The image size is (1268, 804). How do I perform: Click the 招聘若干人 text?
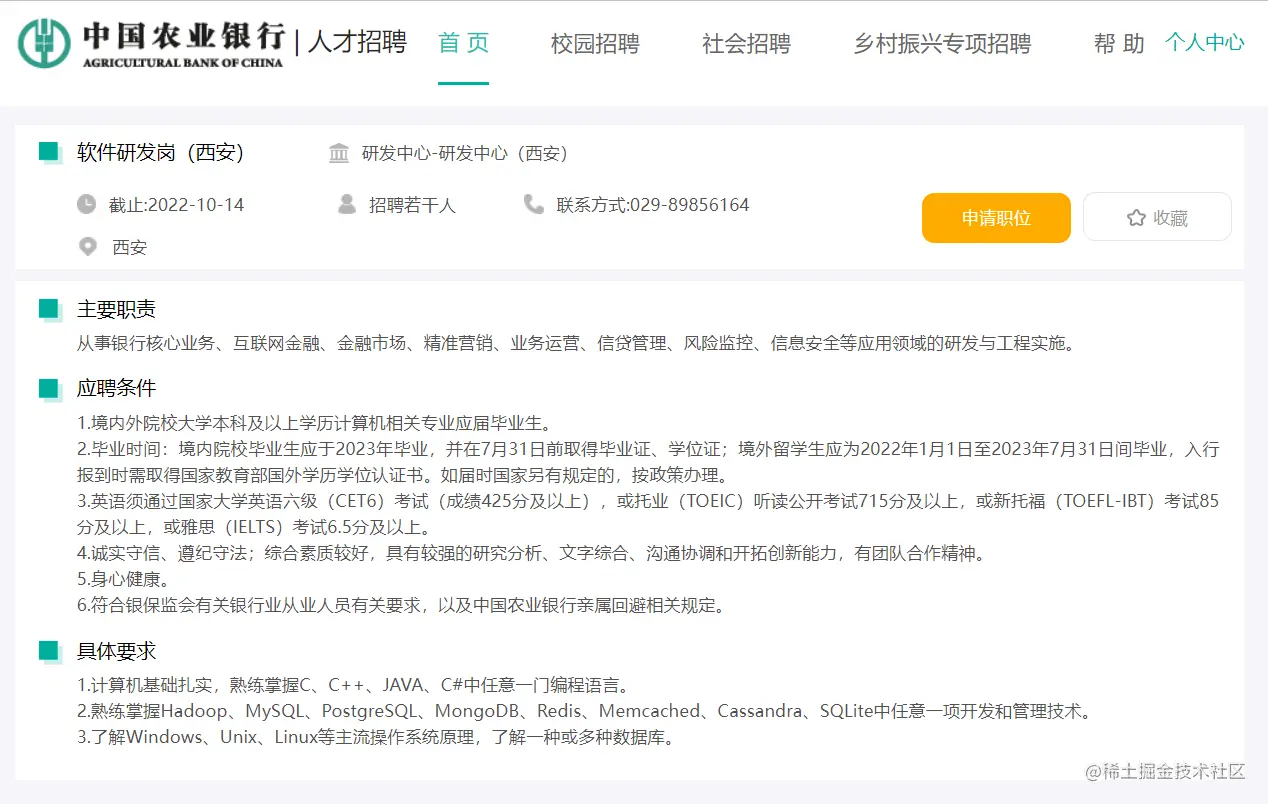(x=412, y=205)
